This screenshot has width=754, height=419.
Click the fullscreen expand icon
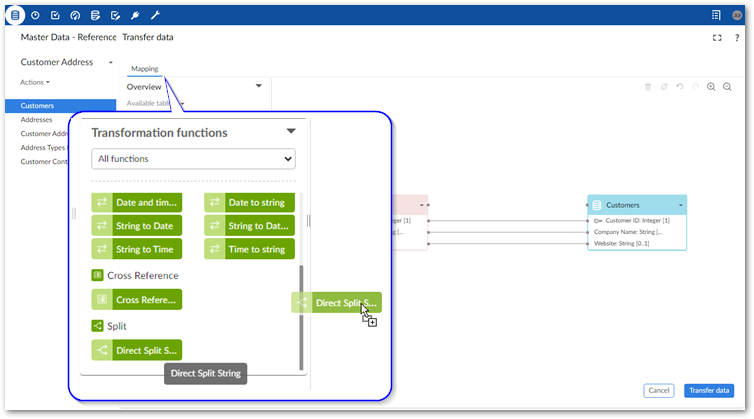716,38
